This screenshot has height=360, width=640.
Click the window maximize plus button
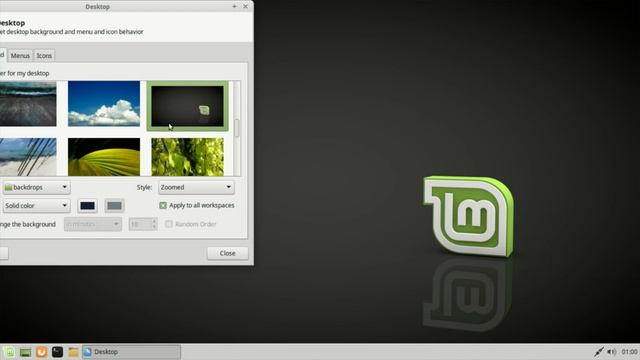tap(234, 7)
